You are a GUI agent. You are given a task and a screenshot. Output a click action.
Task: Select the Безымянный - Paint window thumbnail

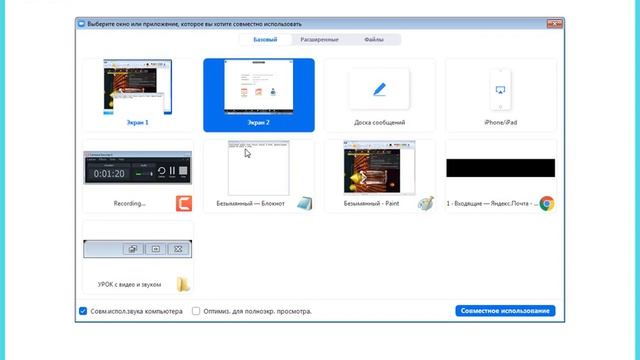379,168
